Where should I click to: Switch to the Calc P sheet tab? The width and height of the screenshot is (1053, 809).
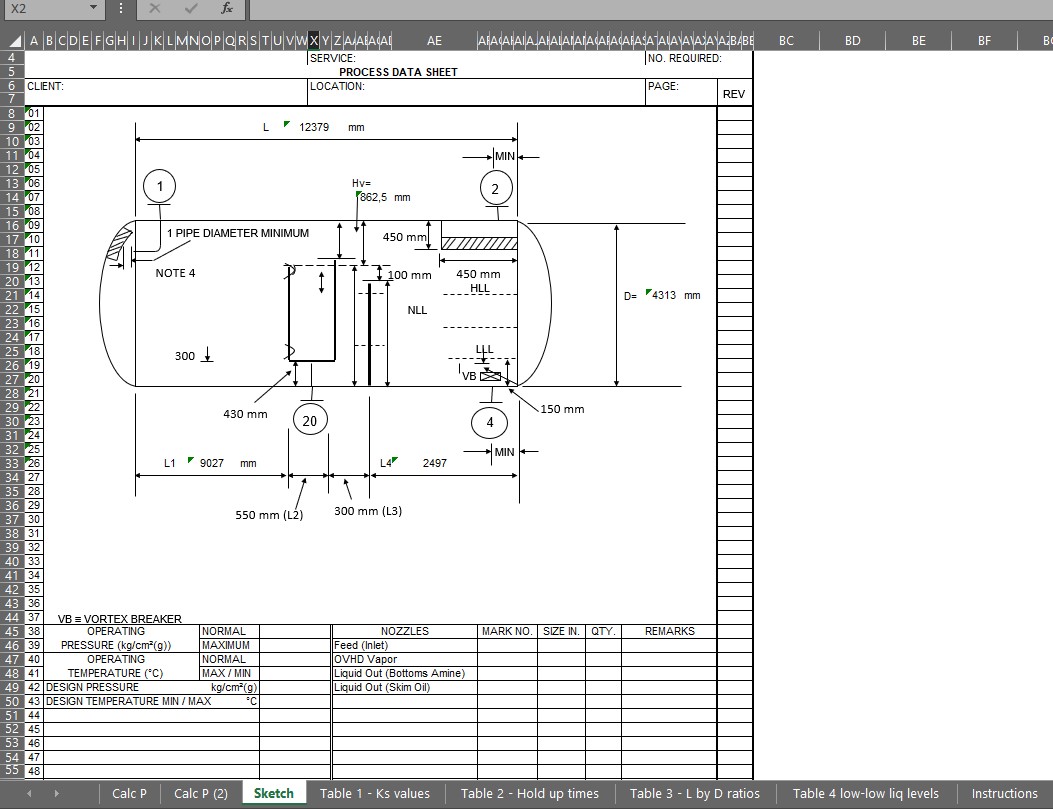(130, 792)
